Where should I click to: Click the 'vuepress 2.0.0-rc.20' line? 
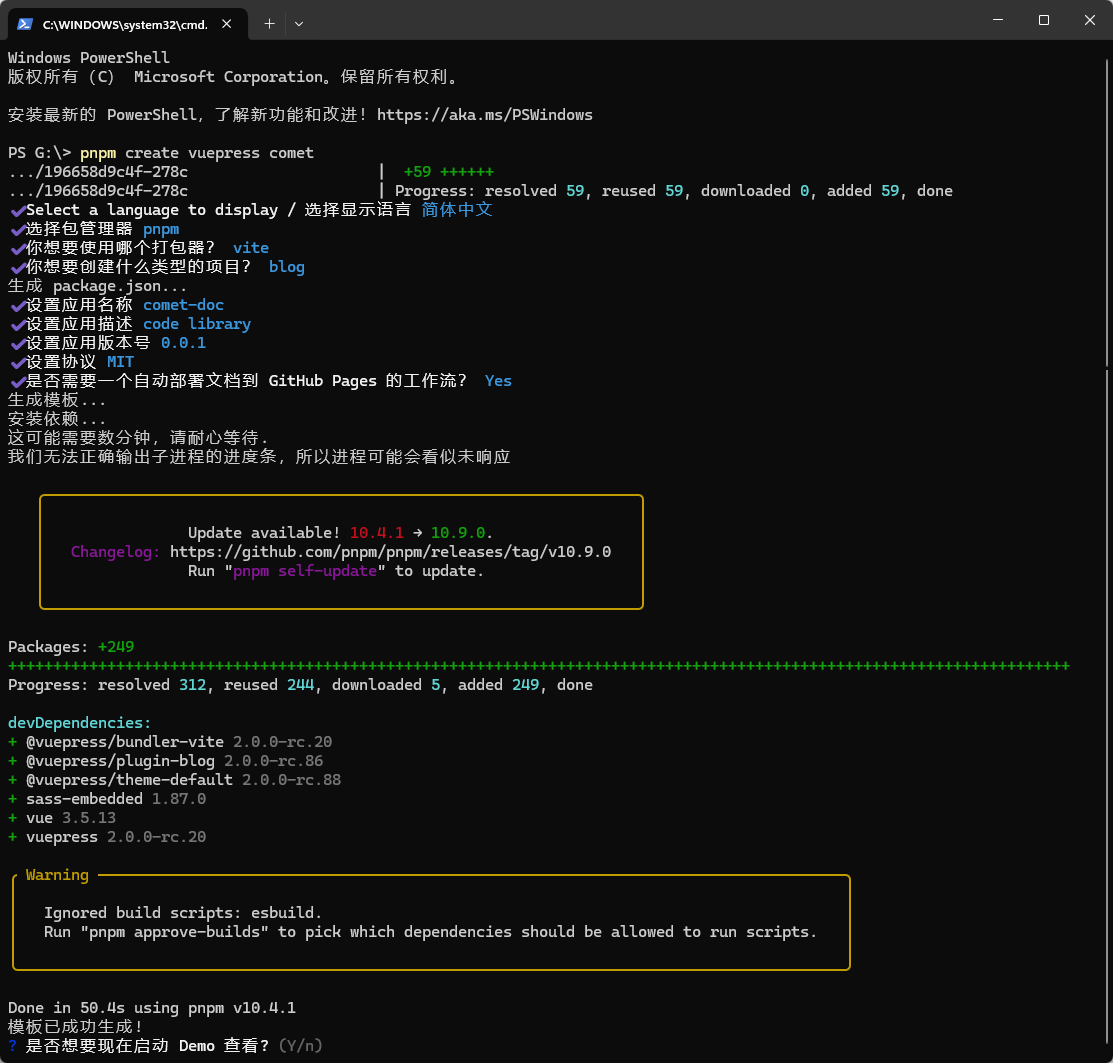(107, 837)
